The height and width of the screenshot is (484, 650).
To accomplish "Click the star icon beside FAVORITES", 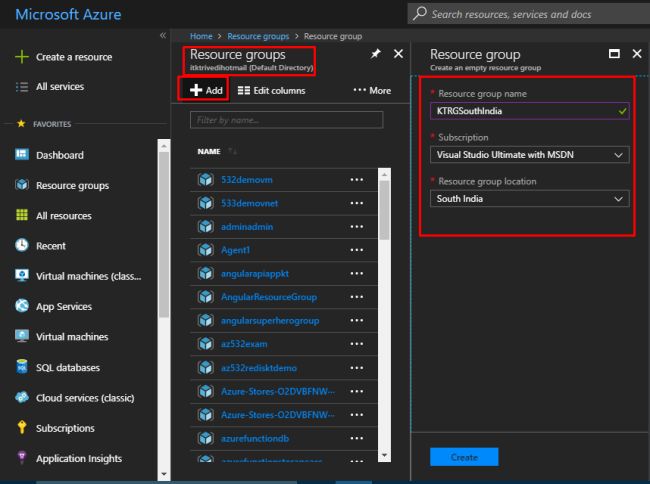I will pos(21,123).
